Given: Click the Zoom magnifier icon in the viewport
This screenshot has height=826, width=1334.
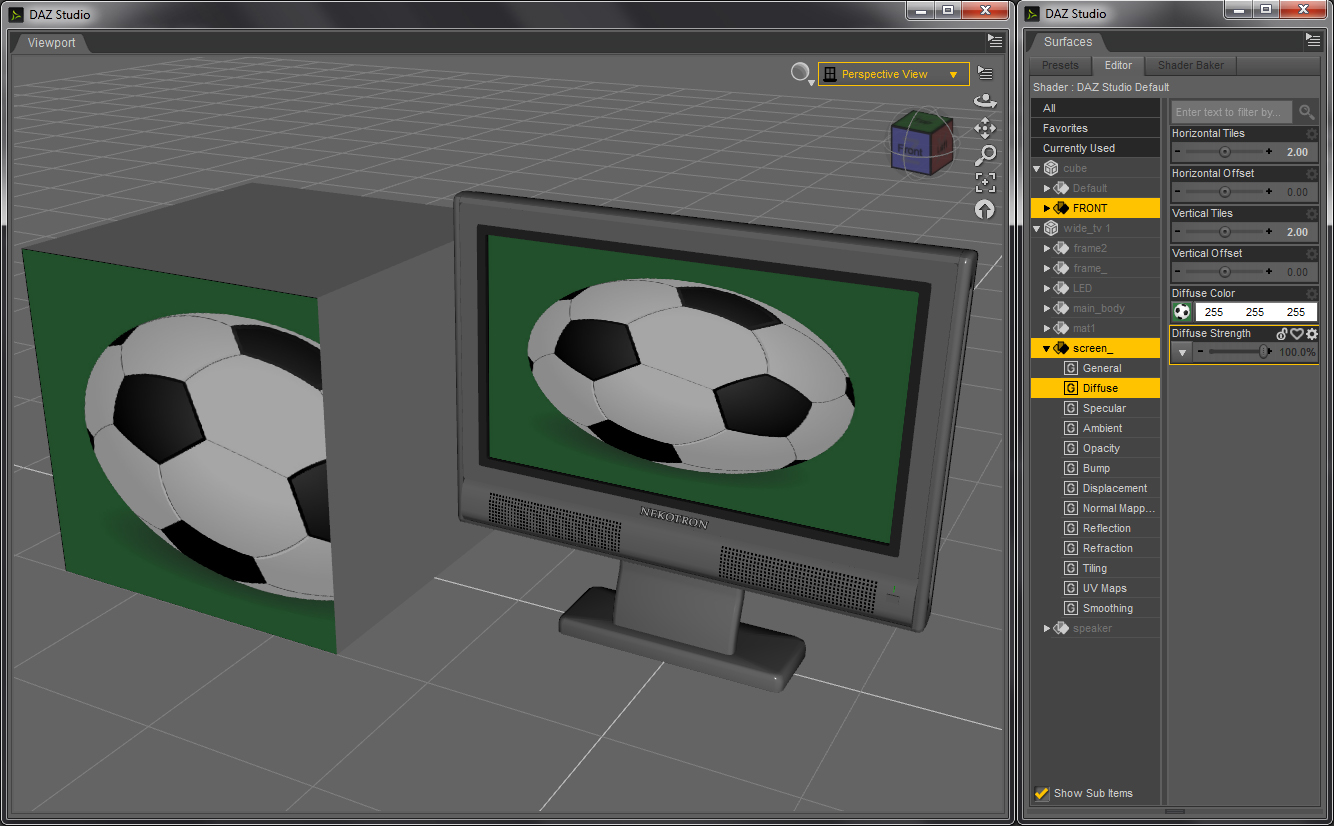Looking at the screenshot, I should [x=985, y=155].
